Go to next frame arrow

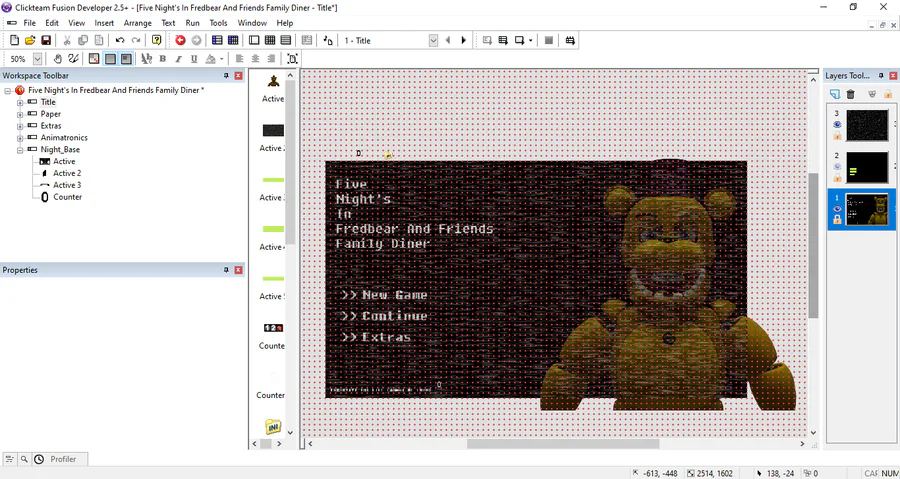coord(464,40)
